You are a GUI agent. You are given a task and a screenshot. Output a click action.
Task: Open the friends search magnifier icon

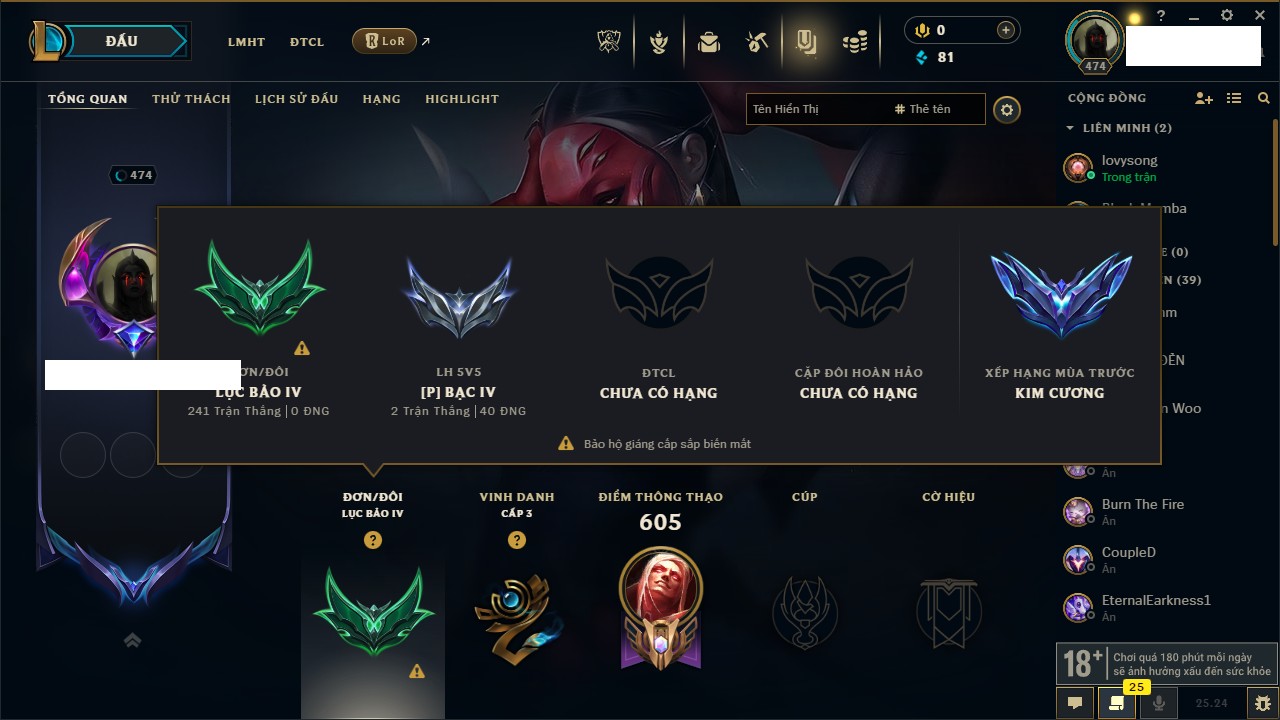(1264, 98)
